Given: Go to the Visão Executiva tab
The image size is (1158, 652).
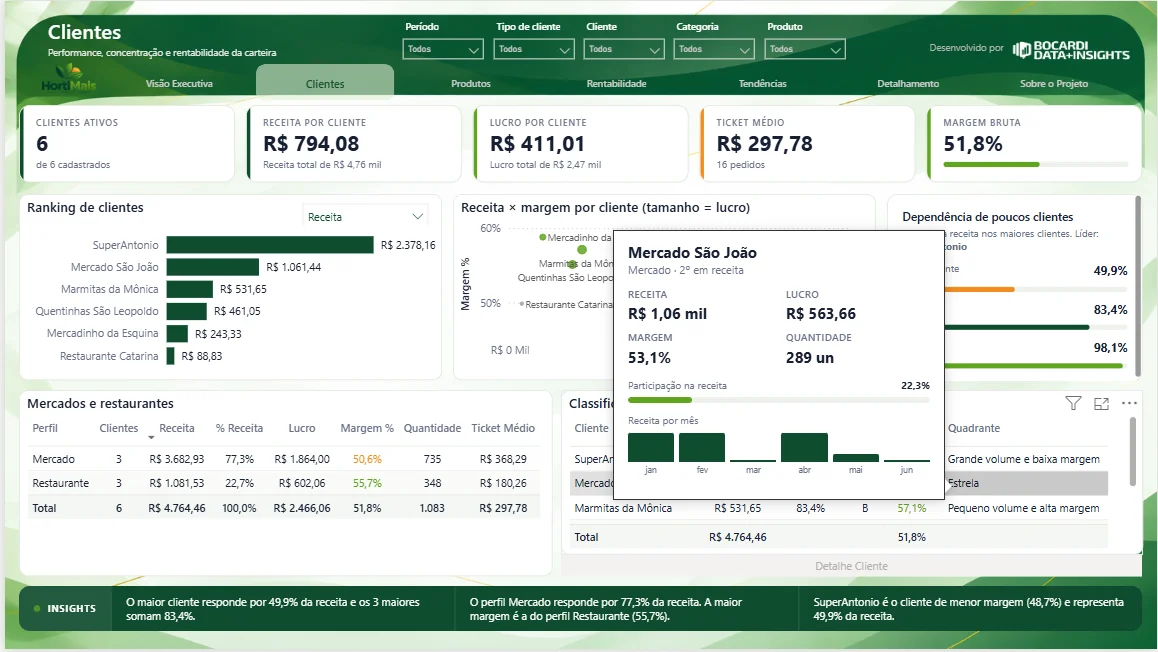Looking at the screenshot, I should click(x=179, y=83).
